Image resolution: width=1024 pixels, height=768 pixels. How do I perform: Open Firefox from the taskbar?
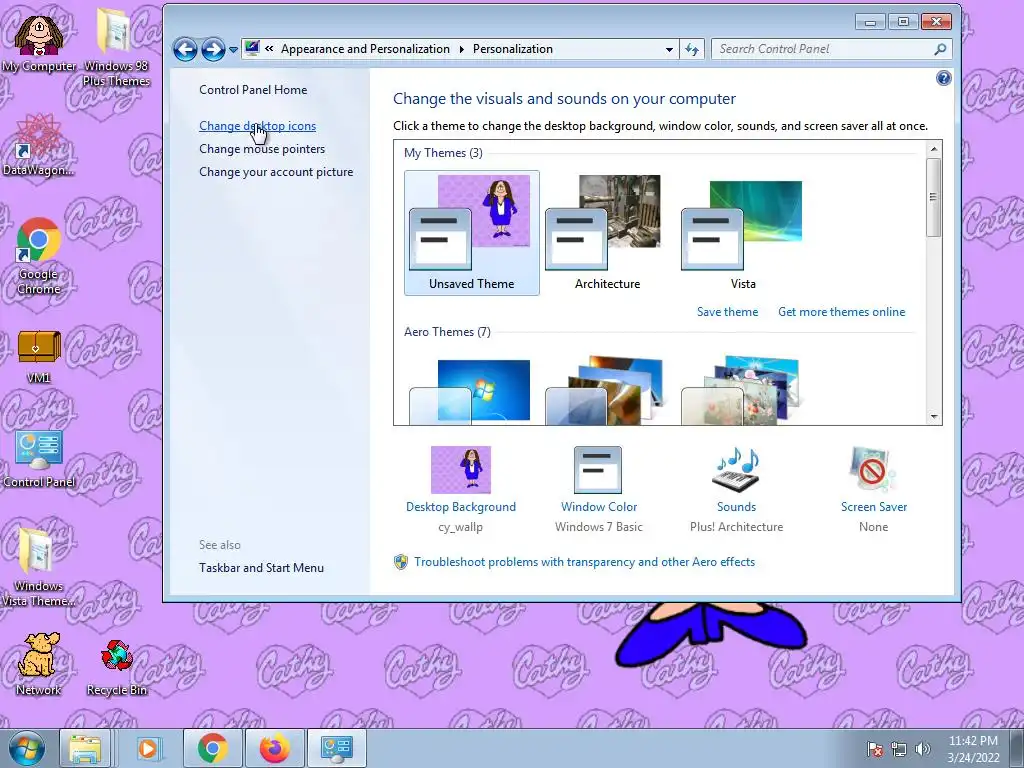[275, 748]
